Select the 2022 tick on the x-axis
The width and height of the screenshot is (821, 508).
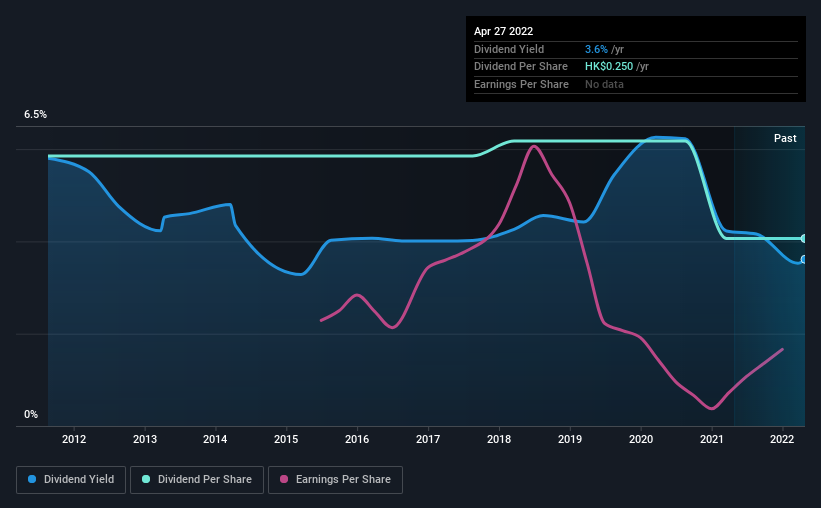point(782,439)
